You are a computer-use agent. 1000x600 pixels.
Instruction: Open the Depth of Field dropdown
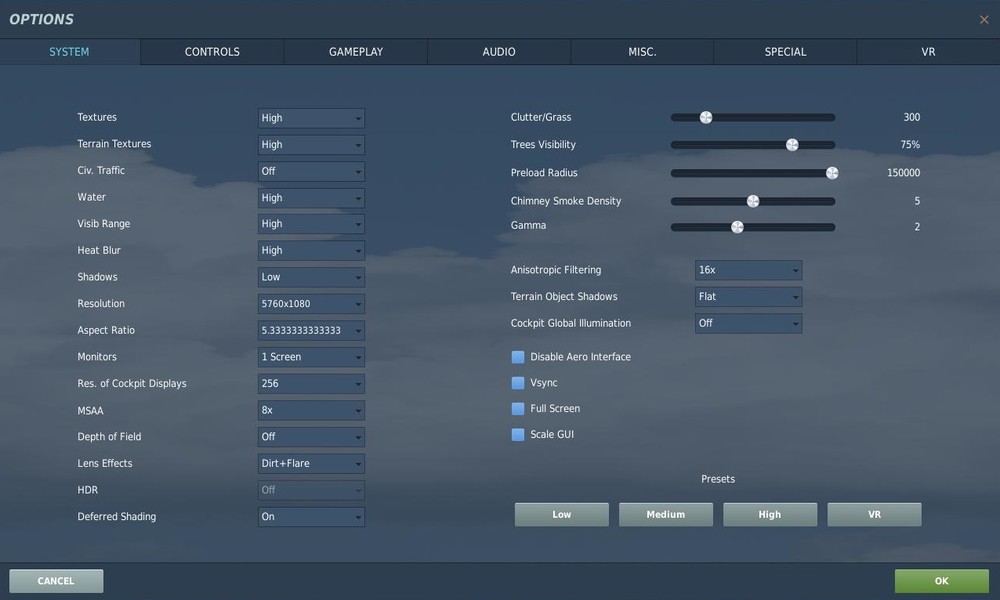311,437
